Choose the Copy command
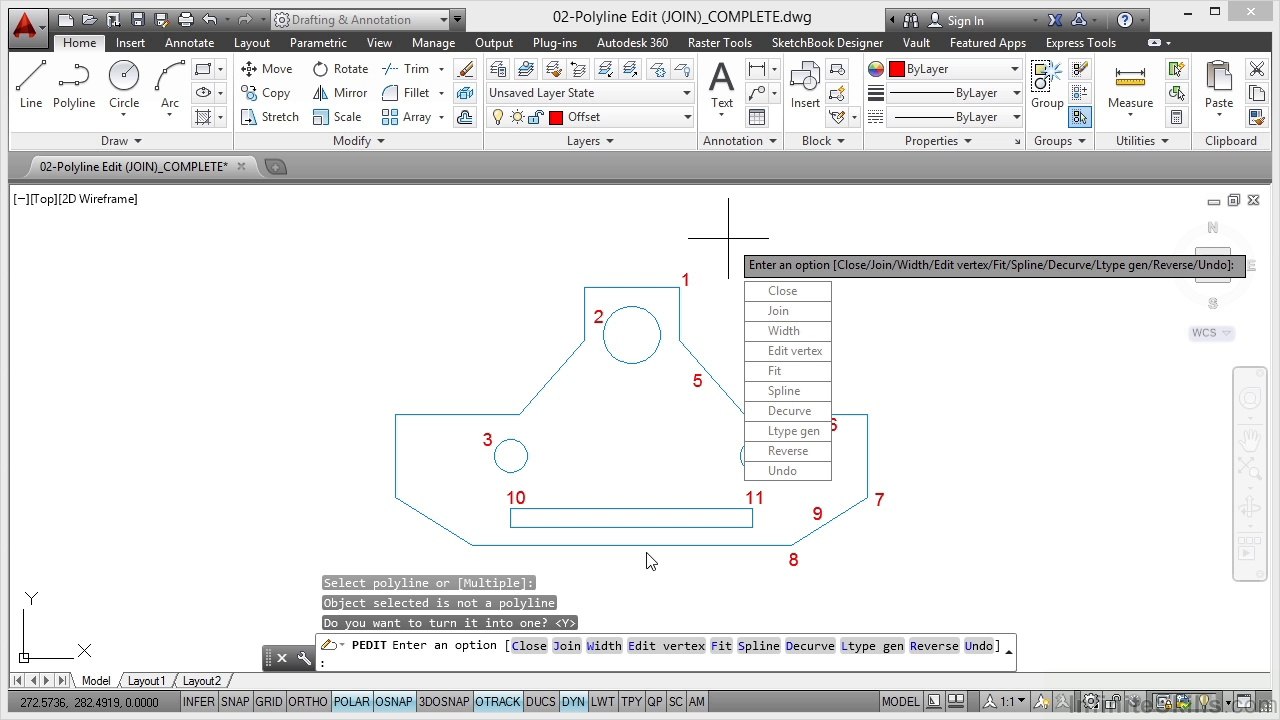This screenshot has height=720, width=1280. pyautogui.click(x=265, y=93)
